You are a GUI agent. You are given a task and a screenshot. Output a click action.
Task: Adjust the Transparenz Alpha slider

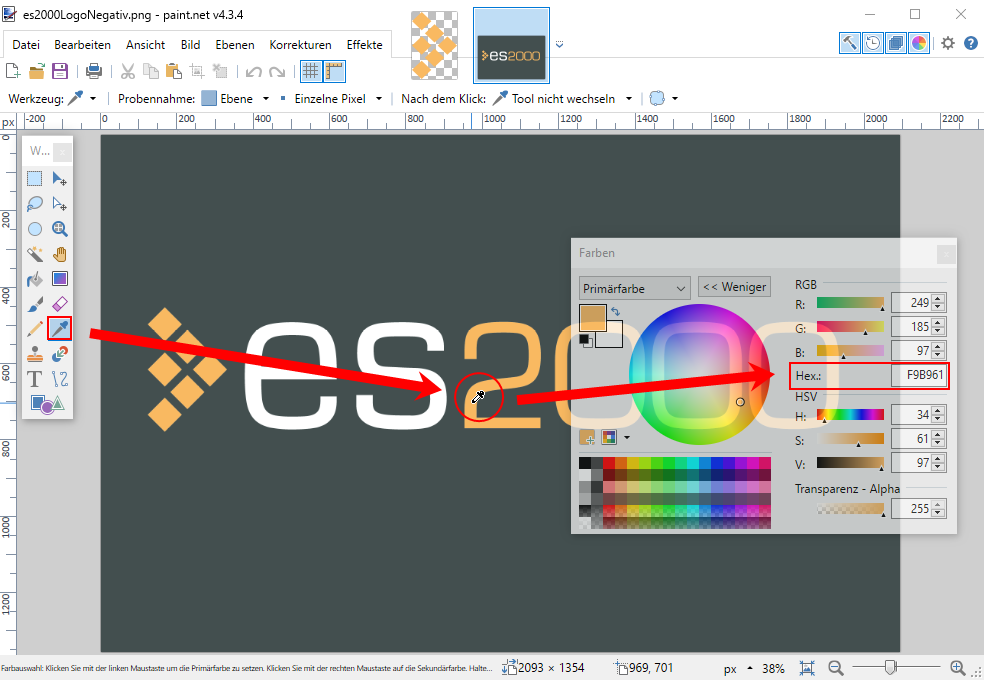point(850,508)
